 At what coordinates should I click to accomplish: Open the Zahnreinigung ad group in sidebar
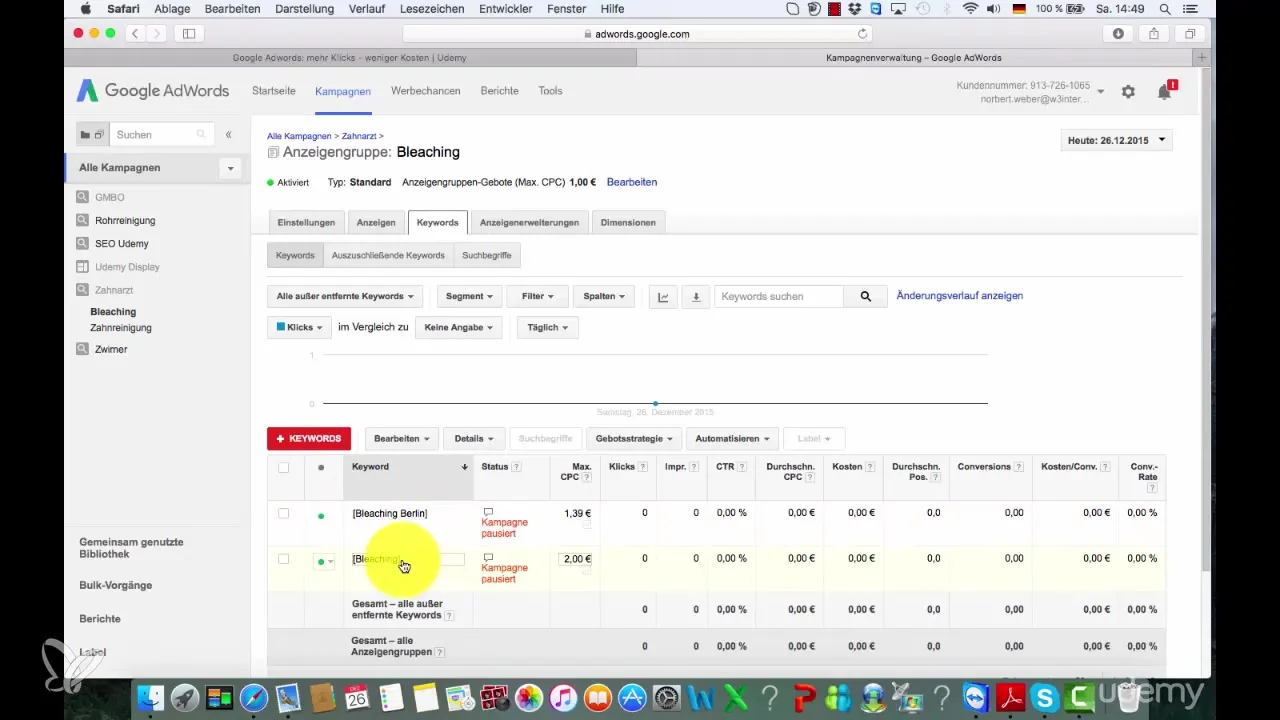[x=121, y=328]
